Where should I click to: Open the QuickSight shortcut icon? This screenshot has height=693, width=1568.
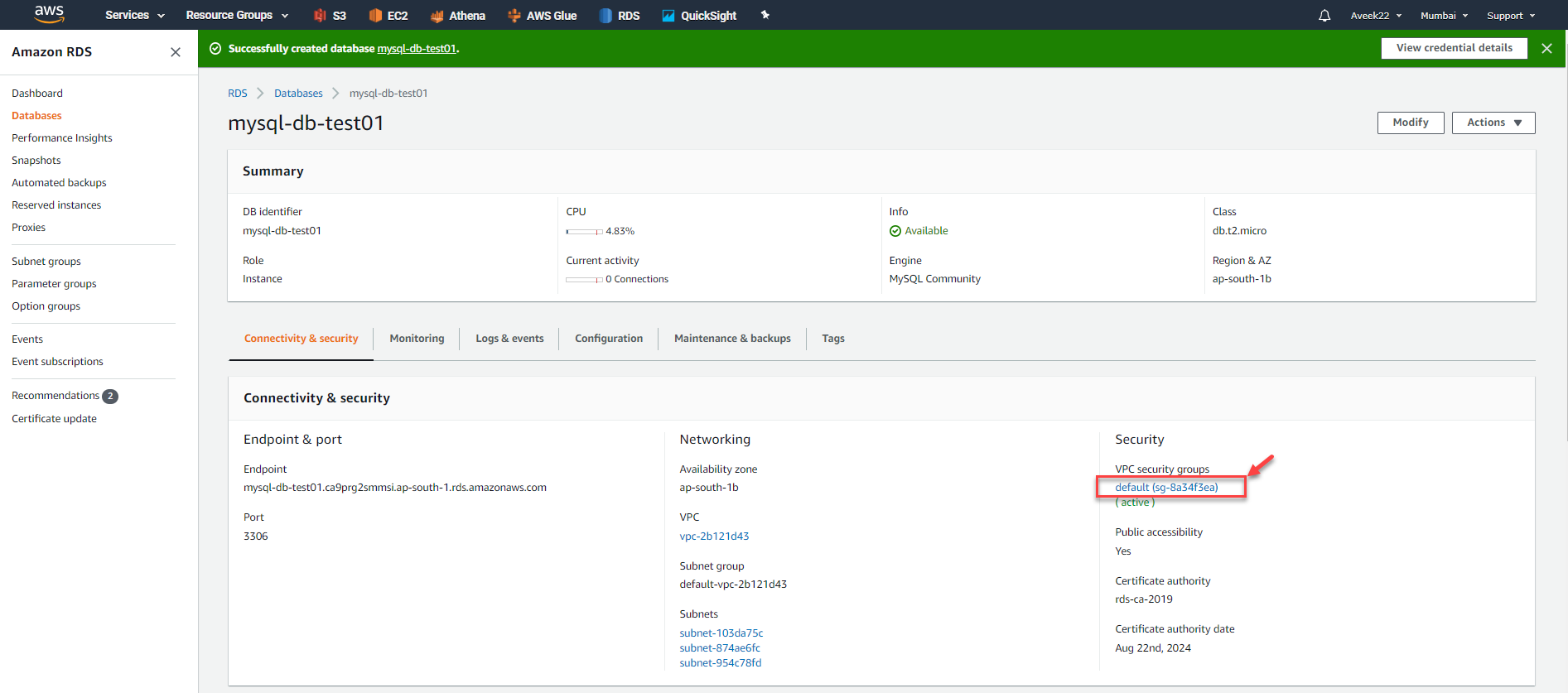[668, 15]
